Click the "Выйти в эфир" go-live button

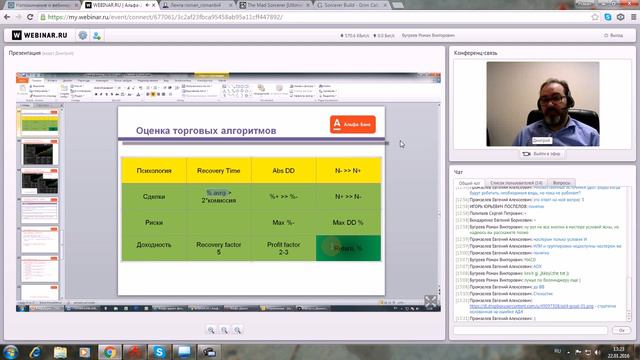pos(542,154)
